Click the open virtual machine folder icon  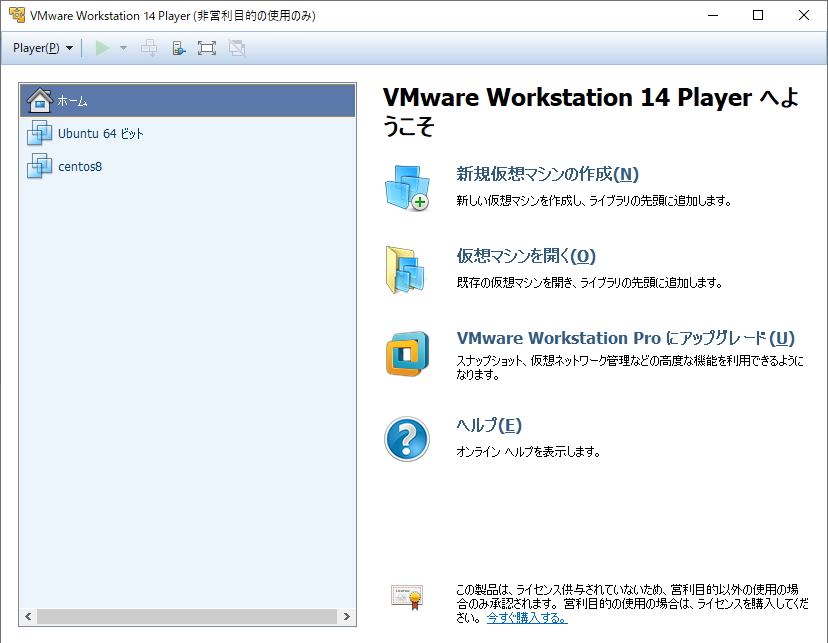click(x=406, y=270)
